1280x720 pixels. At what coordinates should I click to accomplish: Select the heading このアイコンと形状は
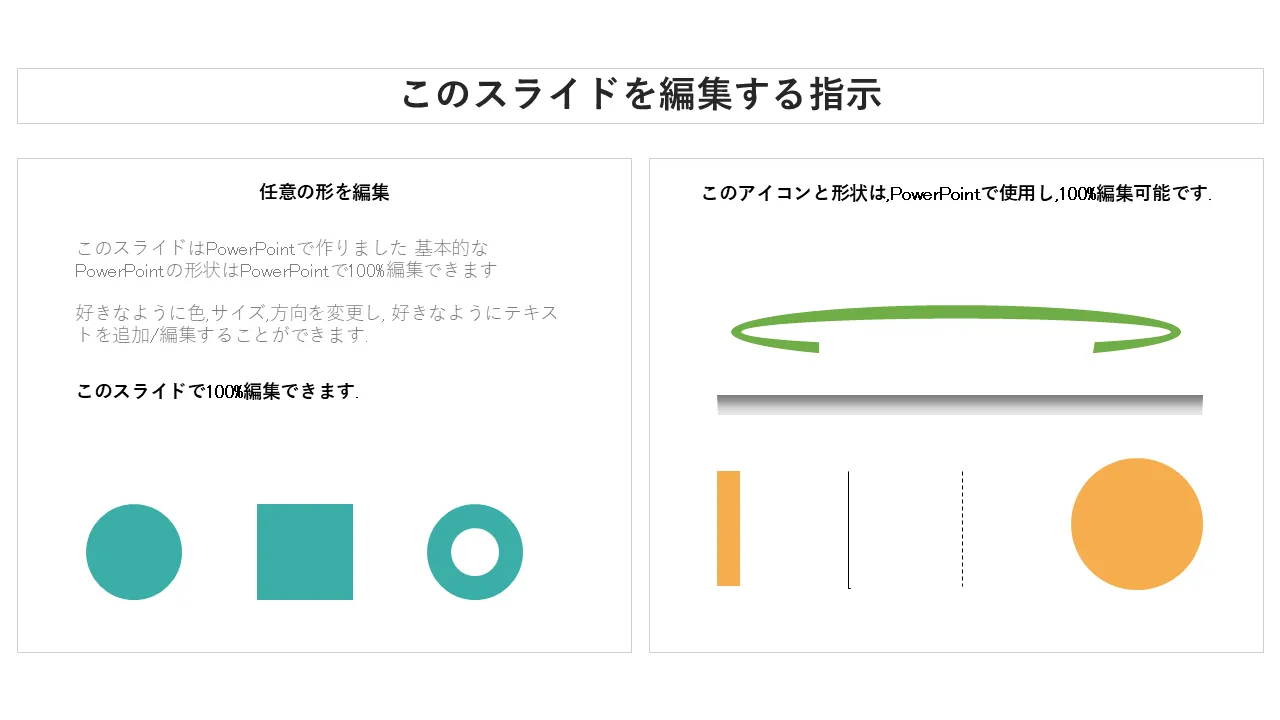956,193
